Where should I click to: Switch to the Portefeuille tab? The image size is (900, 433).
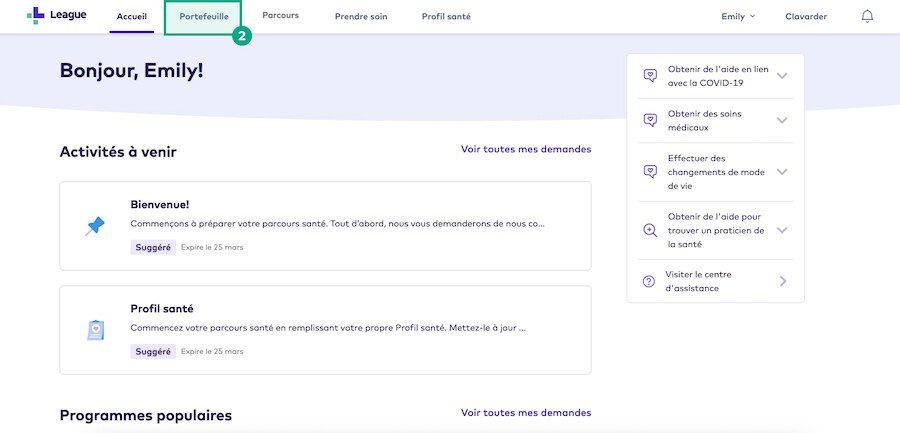point(204,17)
